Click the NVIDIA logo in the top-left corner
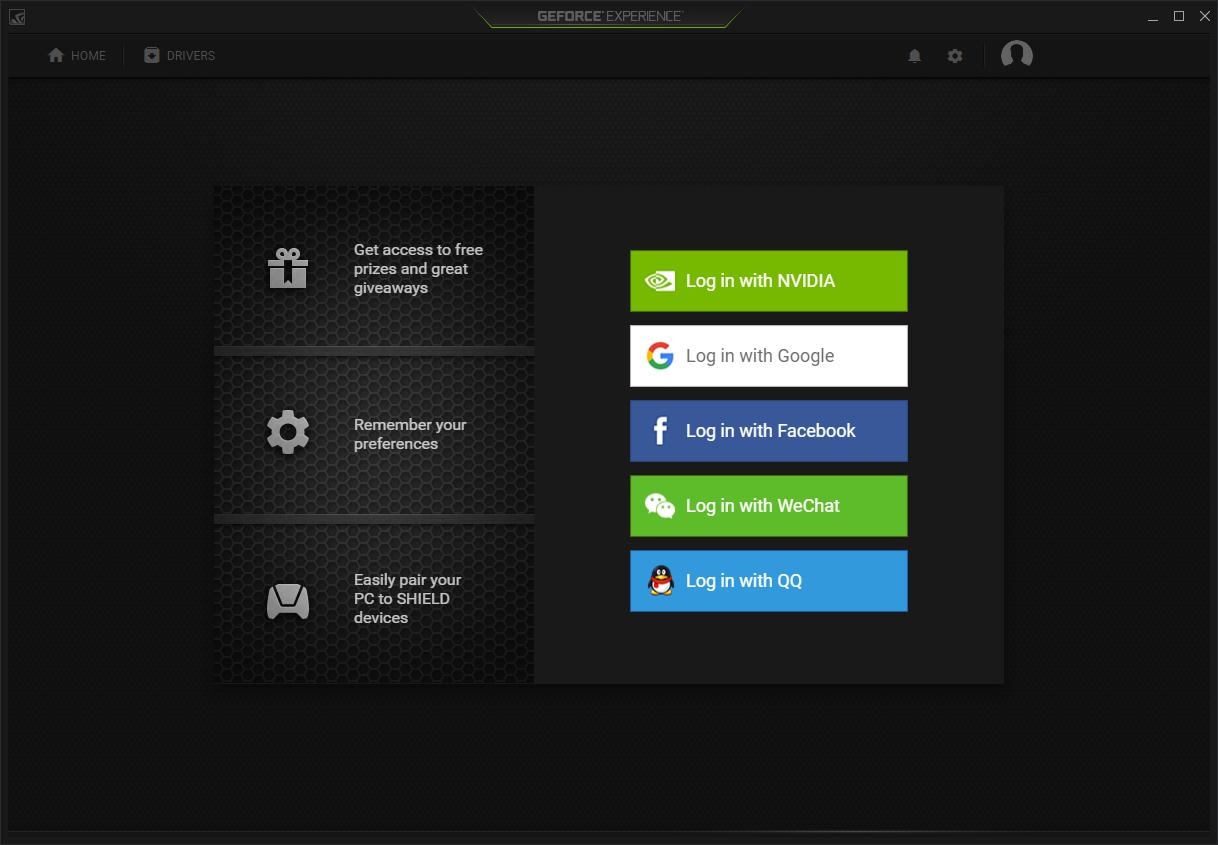1218x845 pixels. [16, 16]
